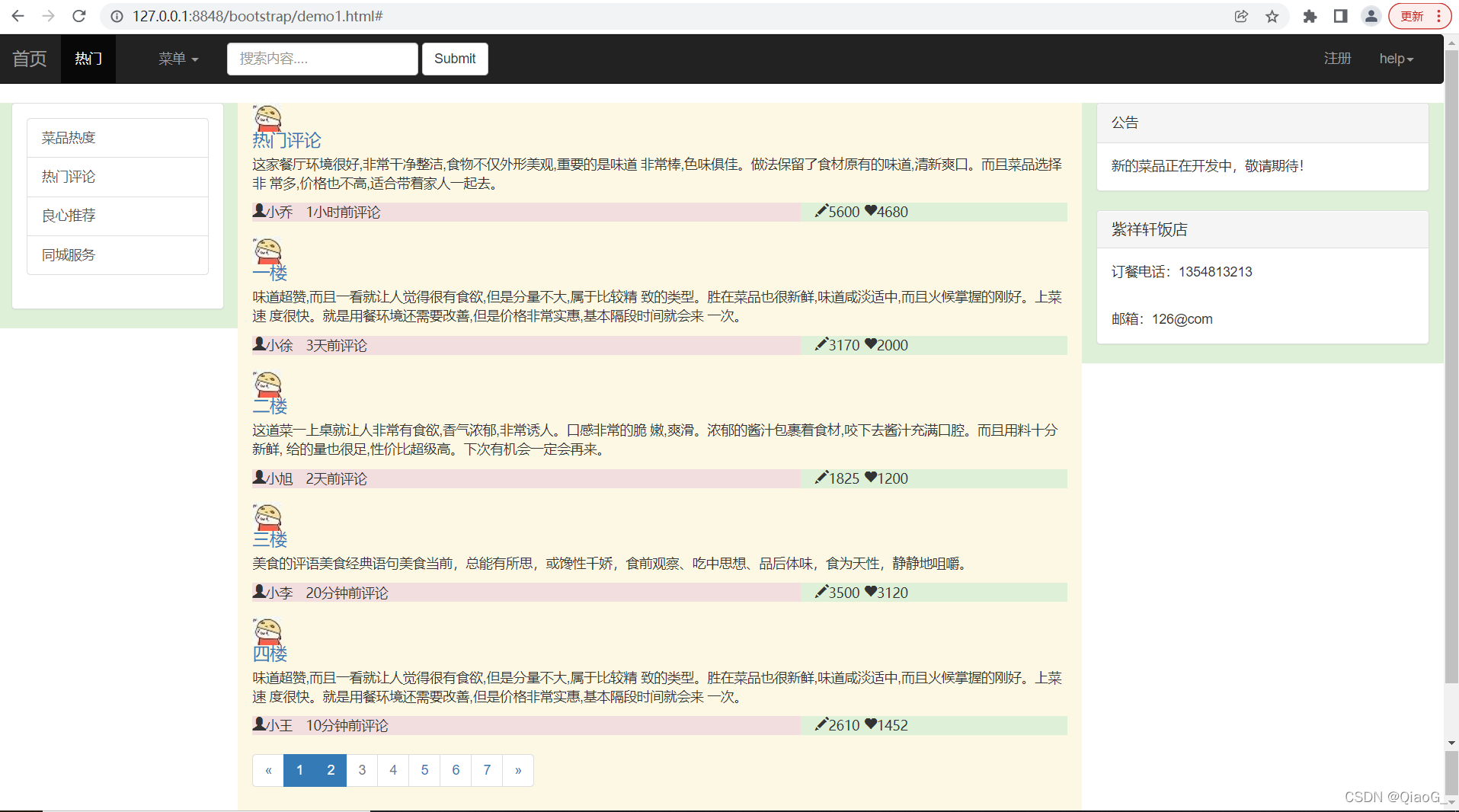Click heart icon next to 1200
This screenshot has height=812, width=1459.
click(870, 477)
